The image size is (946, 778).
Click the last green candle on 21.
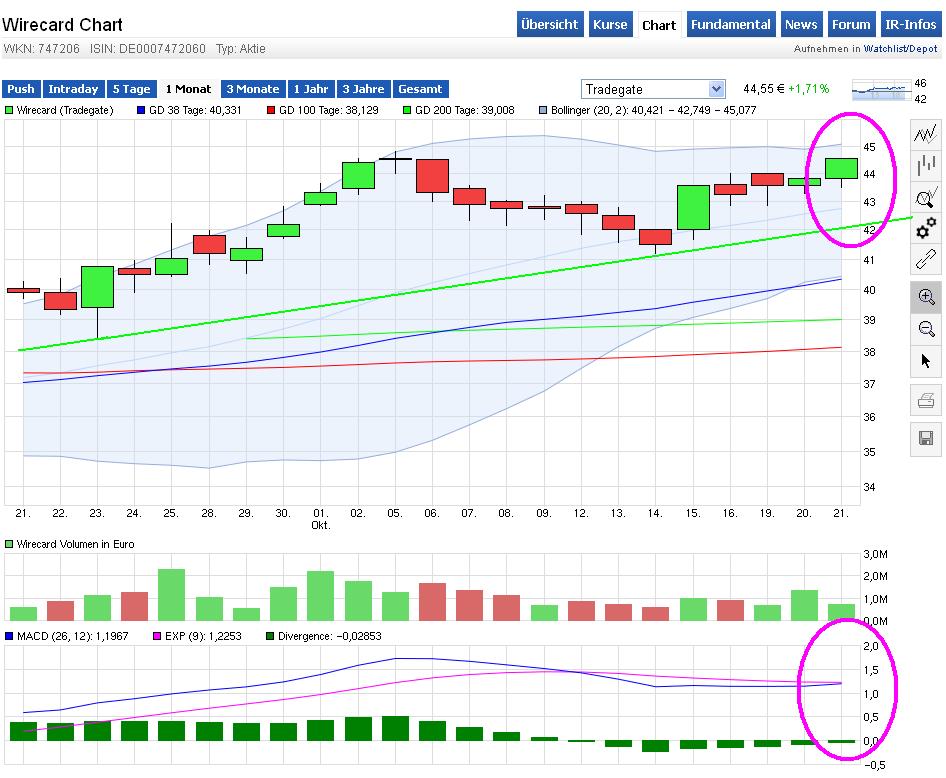point(842,168)
